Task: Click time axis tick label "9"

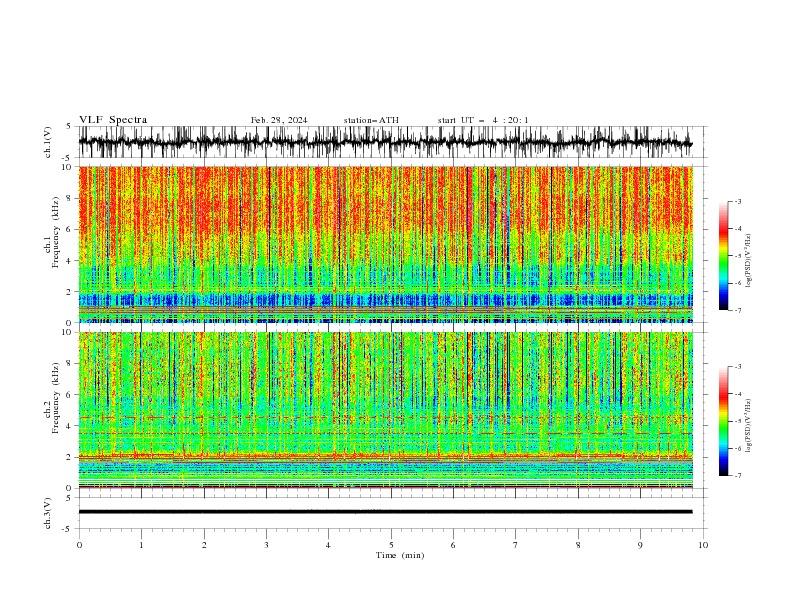Action: [x=640, y=545]
